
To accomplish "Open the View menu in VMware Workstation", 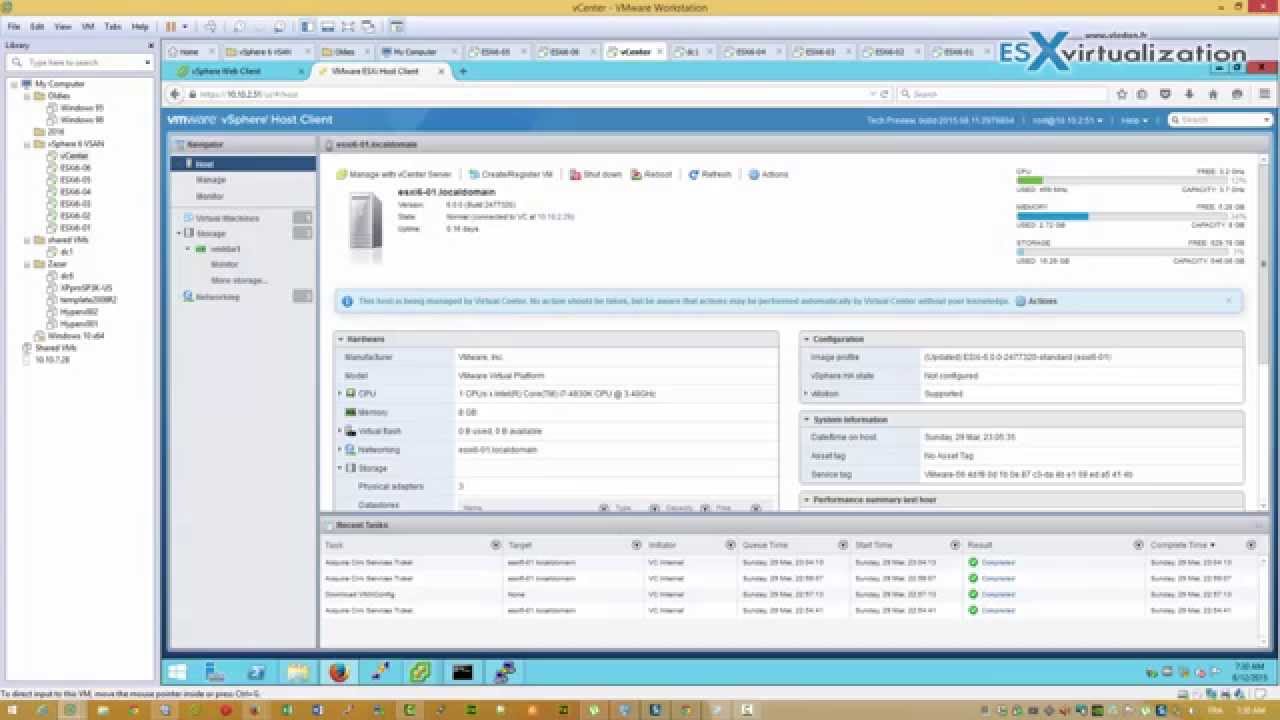I will (63, 27).
